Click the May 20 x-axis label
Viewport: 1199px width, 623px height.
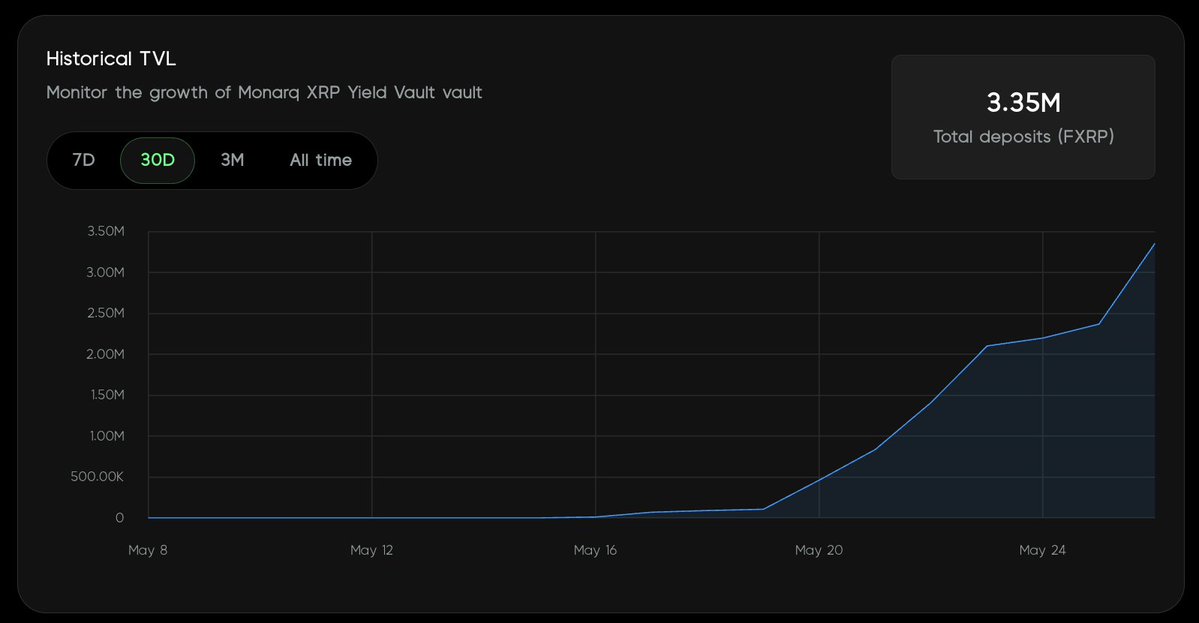(818, 550)
